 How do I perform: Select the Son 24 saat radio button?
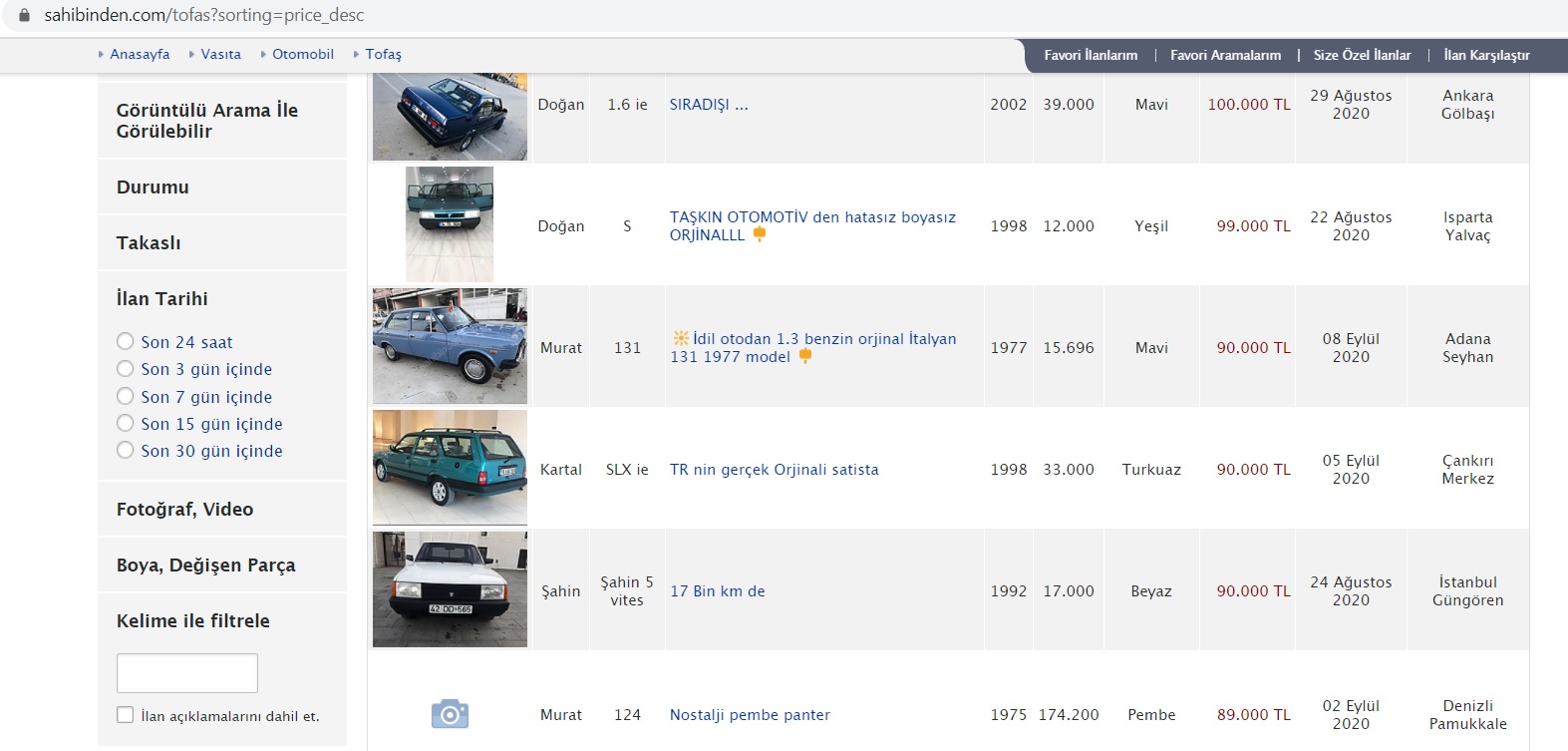tap(126, 341)
